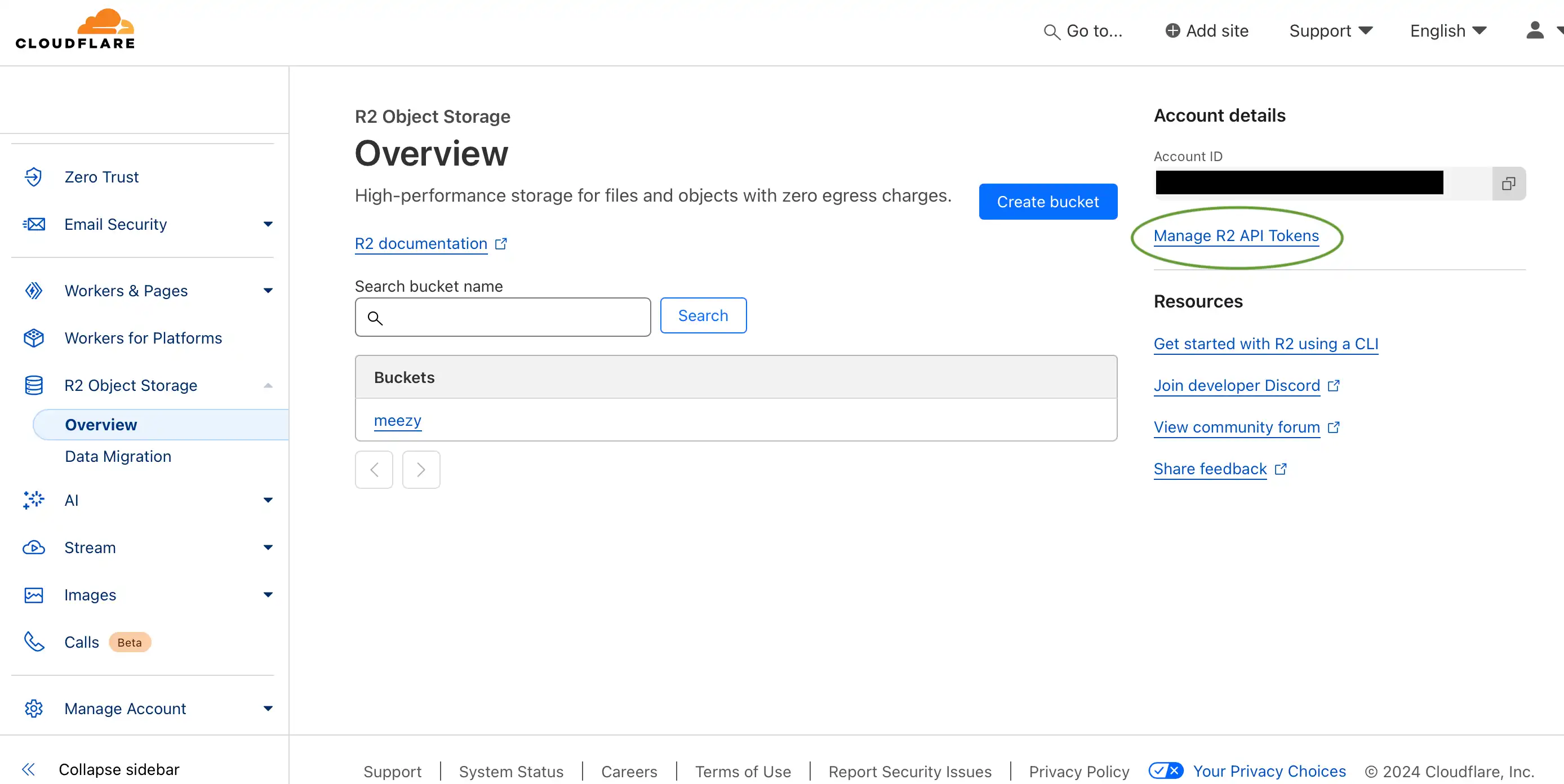Click the Workers for Platforms icon in sidebar
Image resolution: width=1564 pixels, height=784 pixels.
(34, 338)
